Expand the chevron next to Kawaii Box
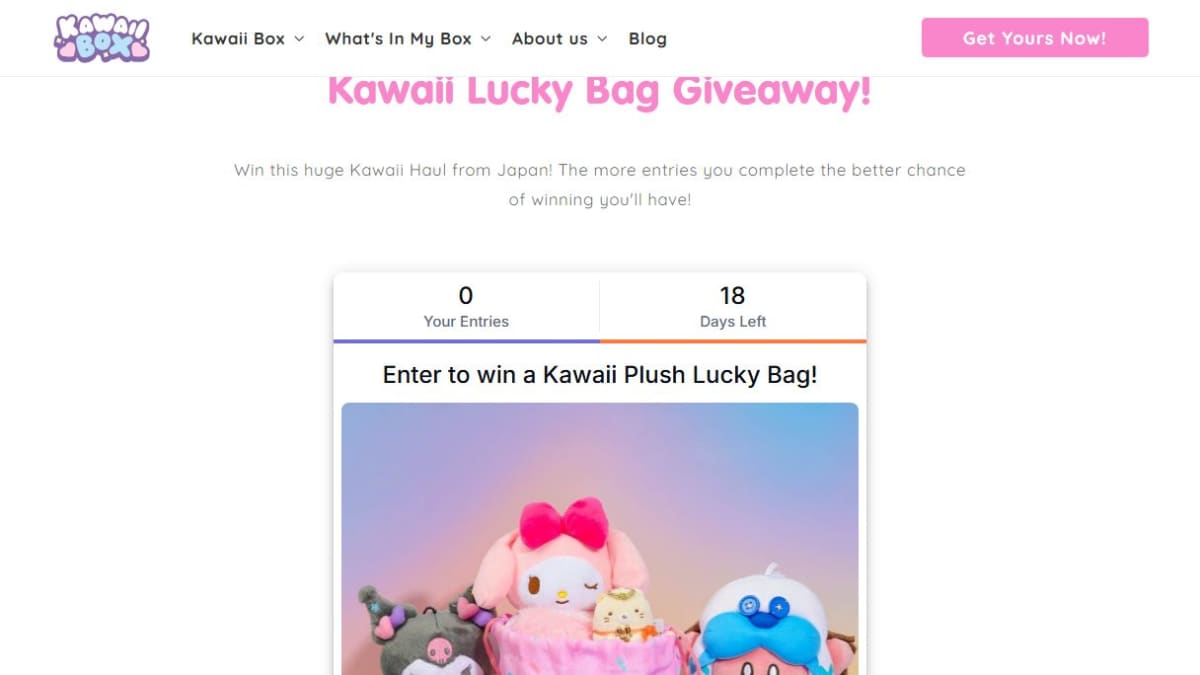Viewport: 1200px width, 675px height. click(299, 39)
